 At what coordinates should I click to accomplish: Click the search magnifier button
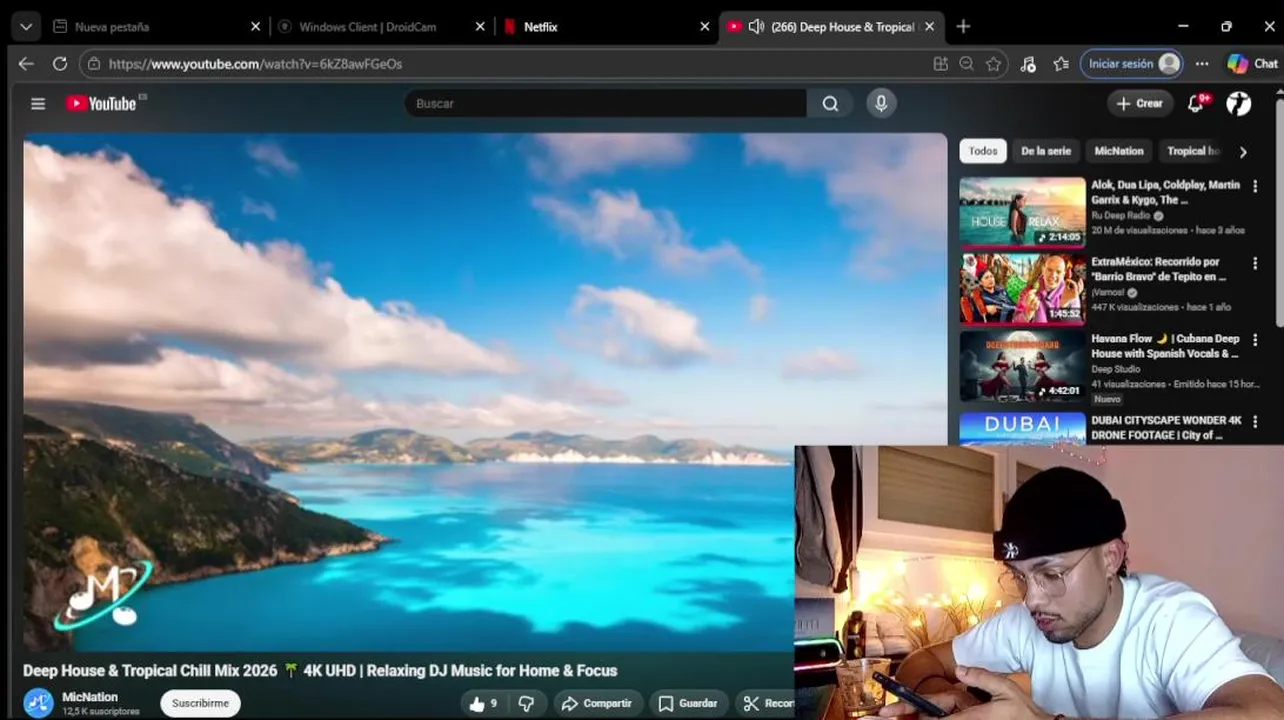pyautogui.click(x=830, y=103)
